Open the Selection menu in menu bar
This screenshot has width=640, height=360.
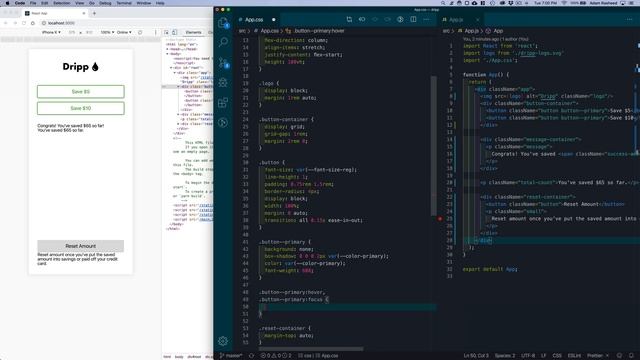62,3
